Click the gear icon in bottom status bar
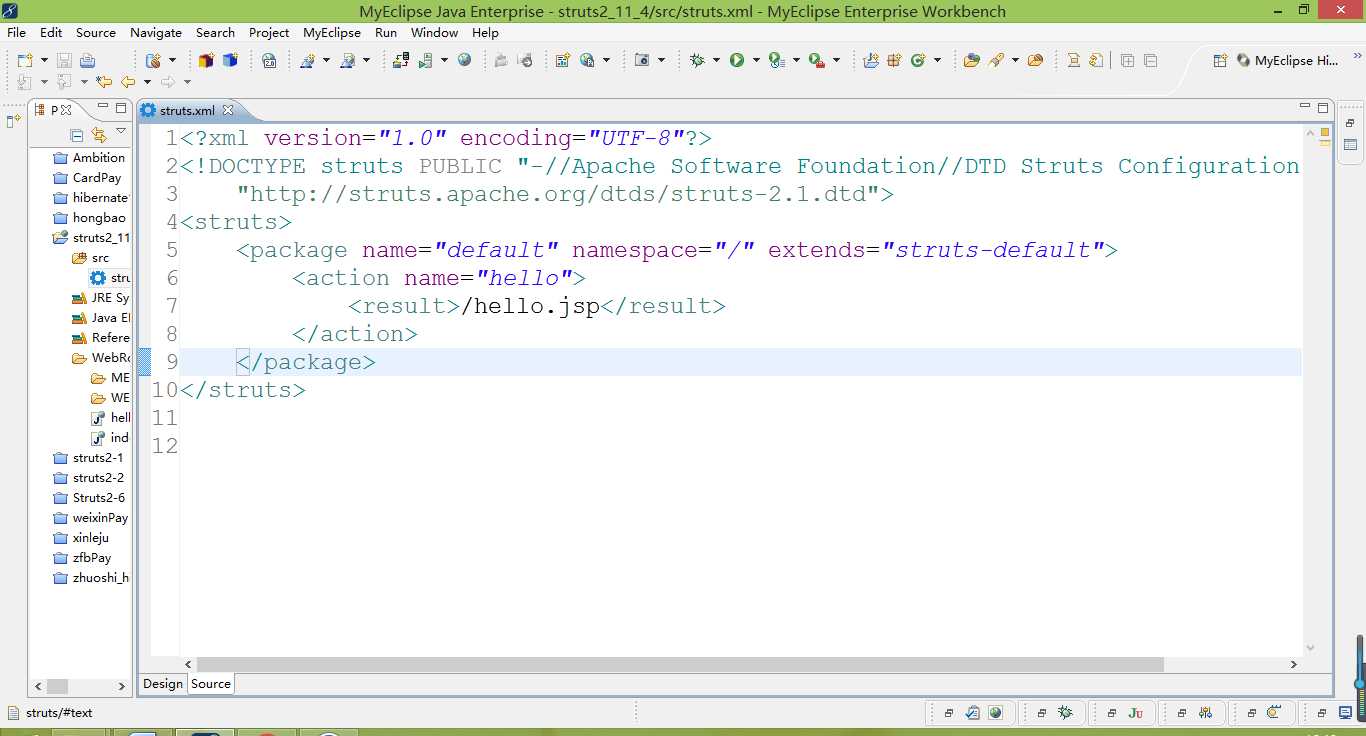 (x=1065, y=713)
